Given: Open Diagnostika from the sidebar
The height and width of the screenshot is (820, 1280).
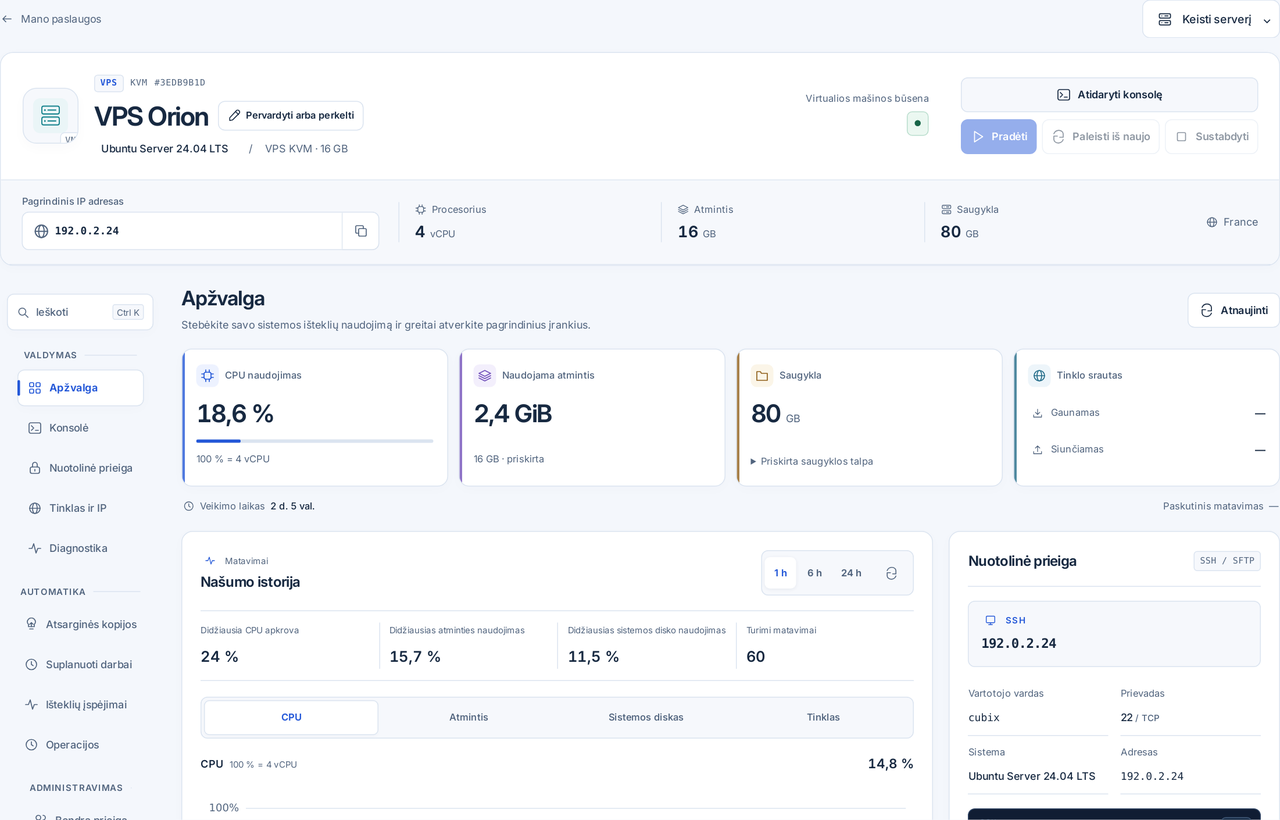Looking at the screenshot, I should coord(80,548).
